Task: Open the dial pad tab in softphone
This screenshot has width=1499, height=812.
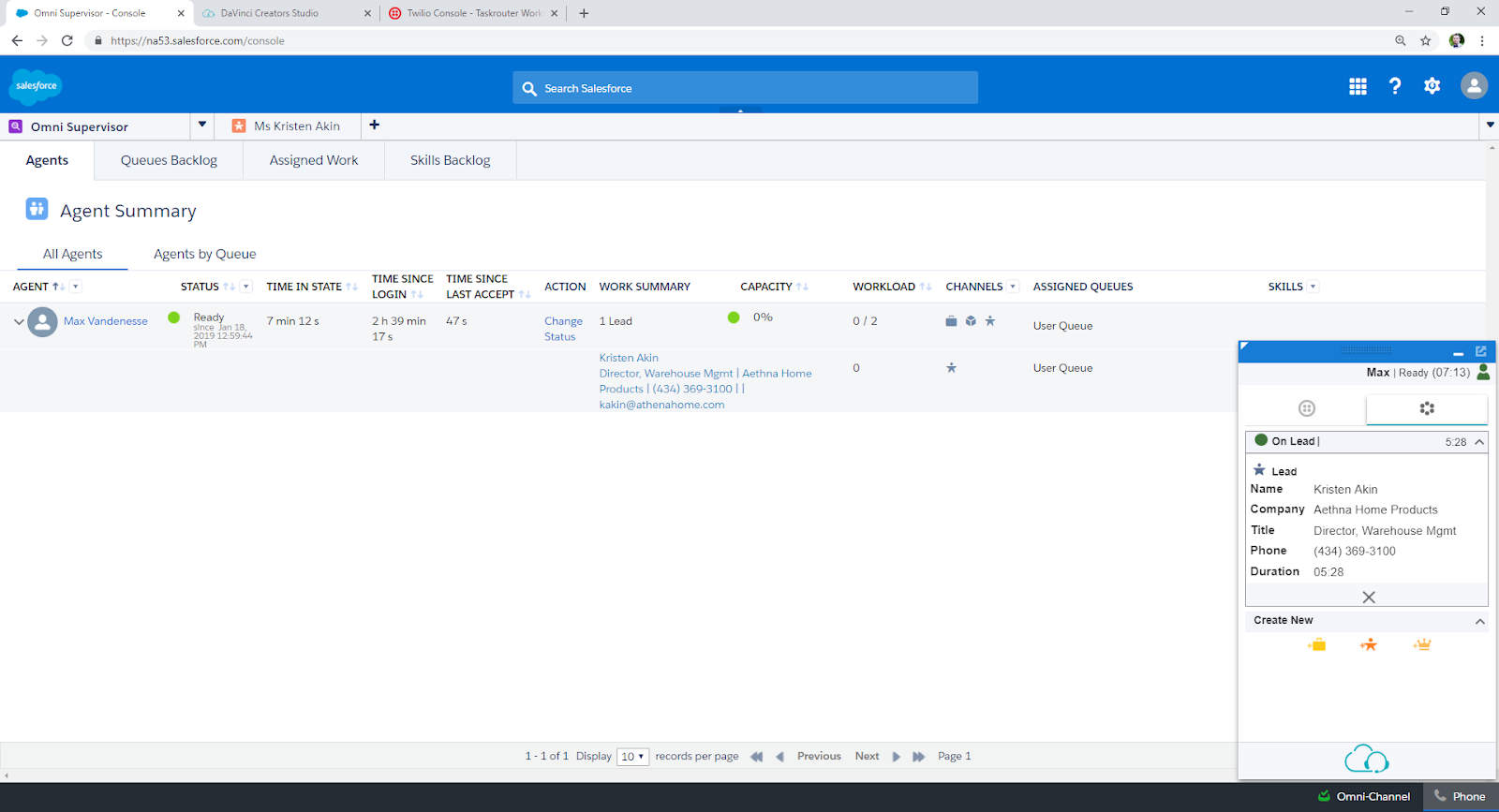Action: click(x=1307, y=408)
